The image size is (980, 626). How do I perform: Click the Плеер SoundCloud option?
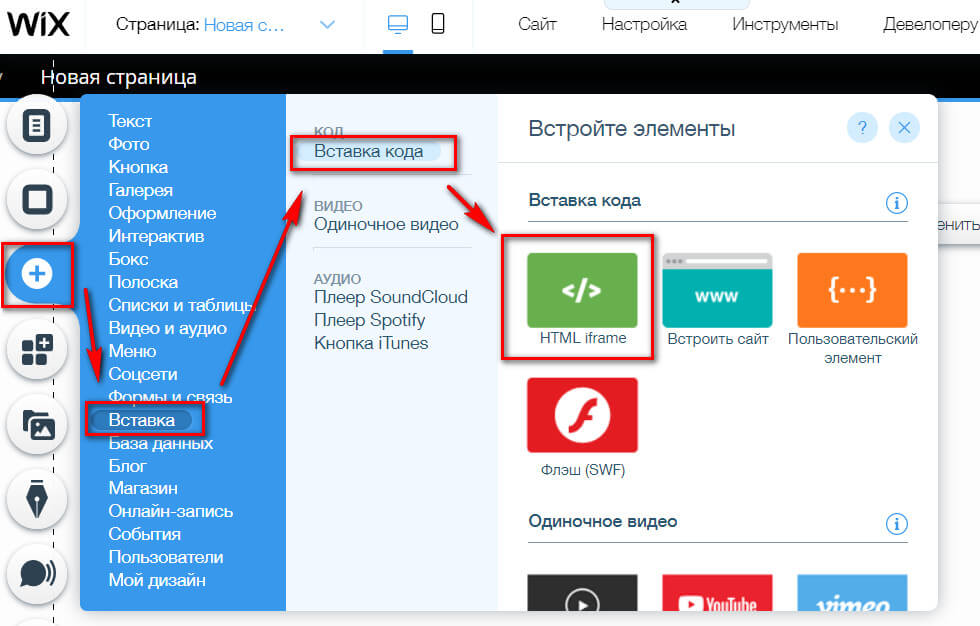point(390,297)
